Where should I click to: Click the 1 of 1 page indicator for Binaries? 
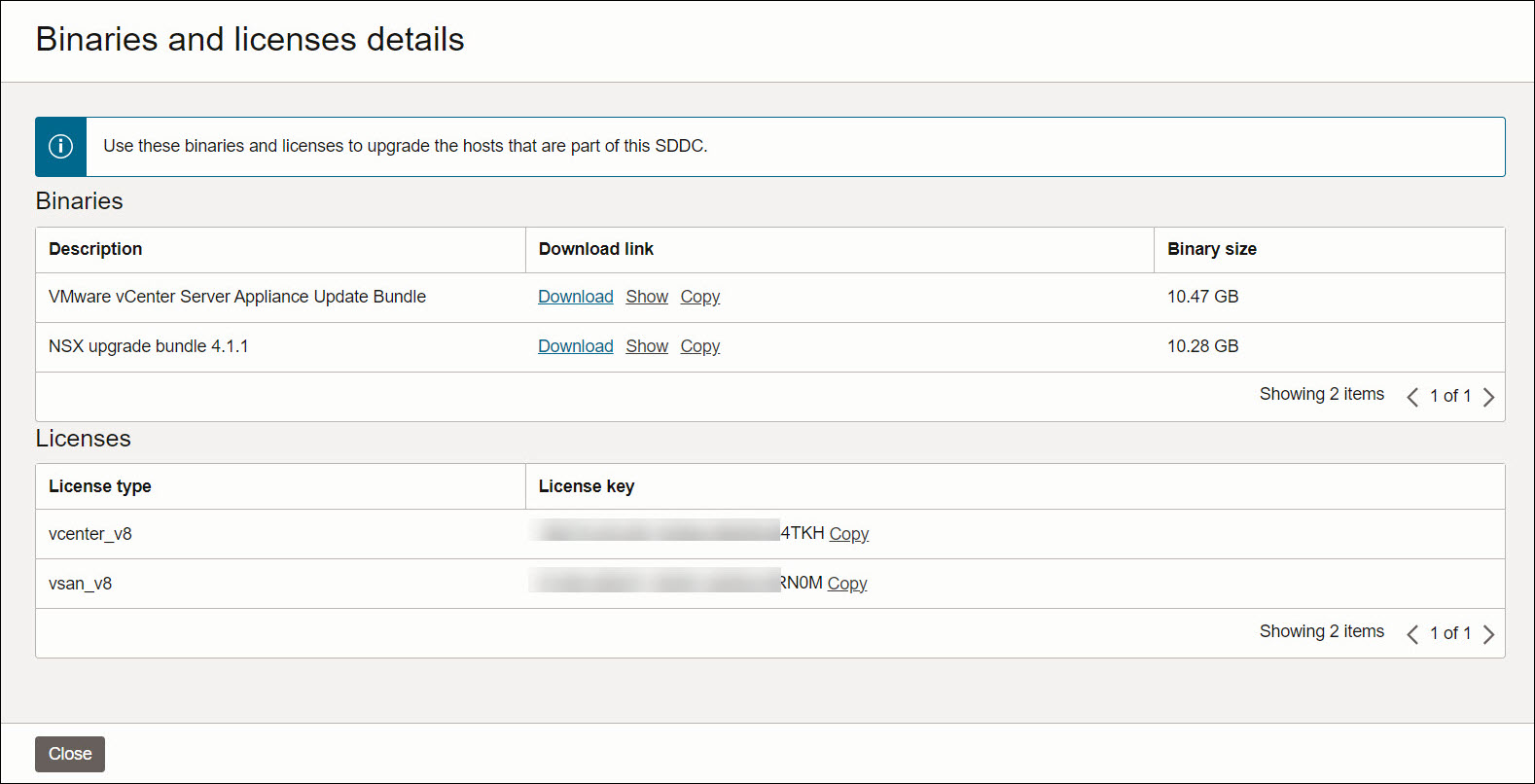pyautogui.click(x=1450, y=396)
